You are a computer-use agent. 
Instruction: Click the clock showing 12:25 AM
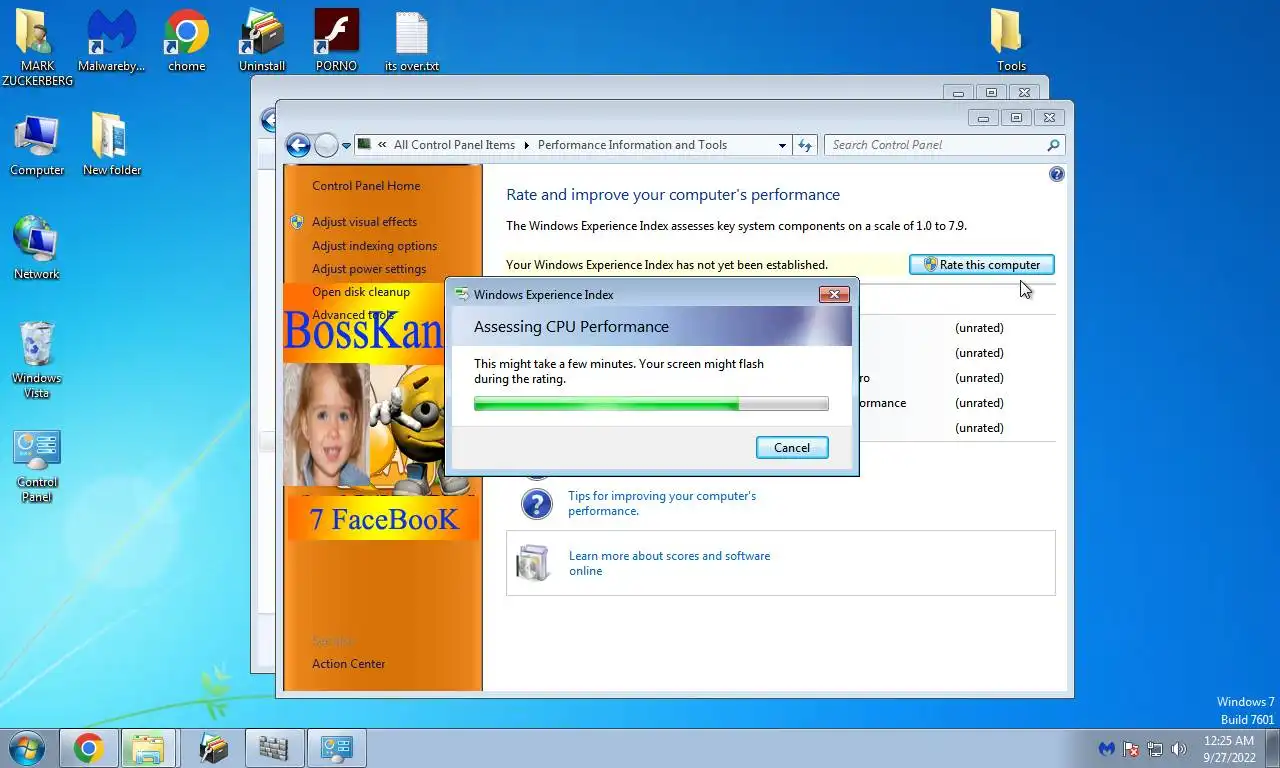pos(1229,741)
